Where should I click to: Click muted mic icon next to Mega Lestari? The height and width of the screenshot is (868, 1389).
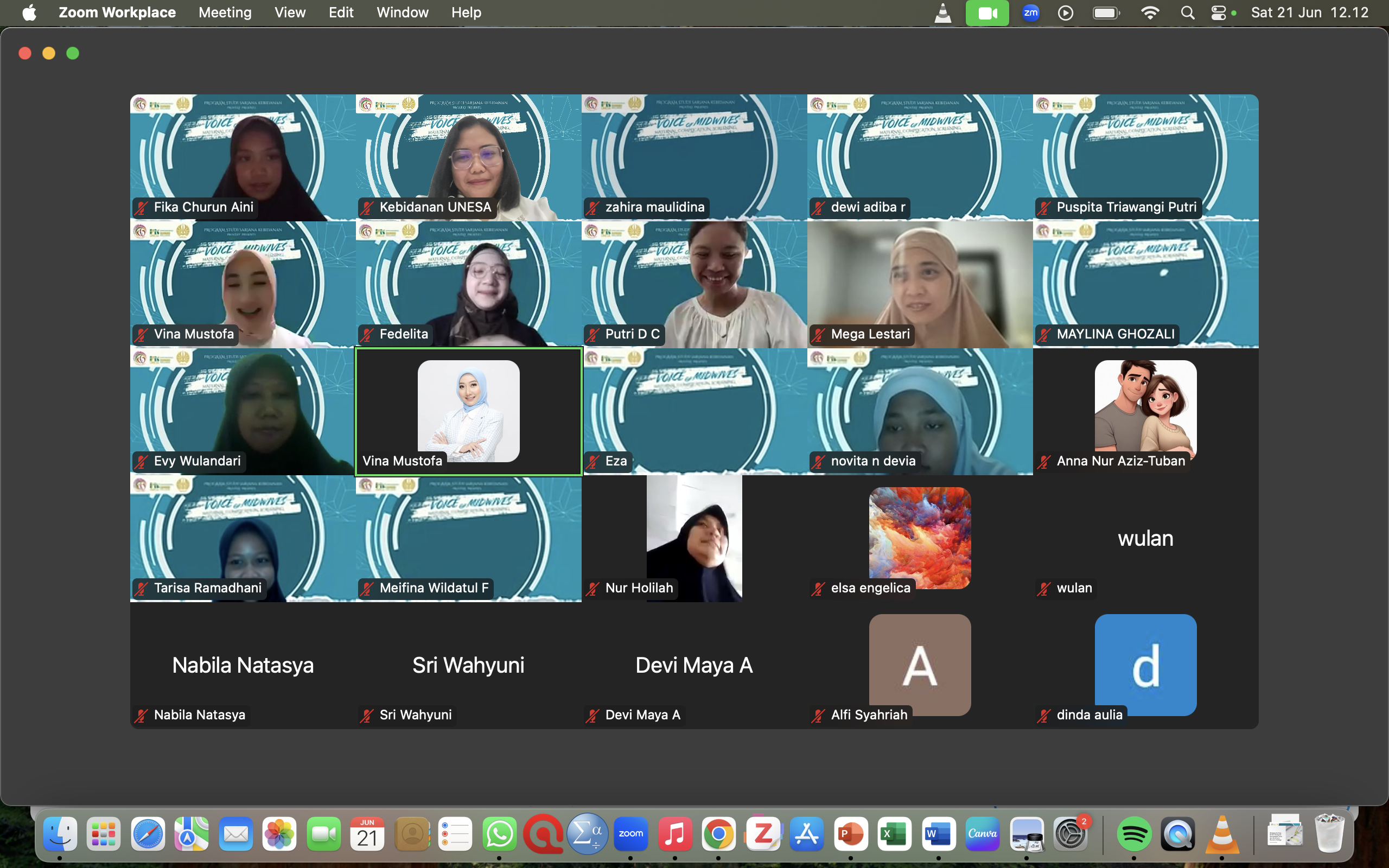click(818, 335)
